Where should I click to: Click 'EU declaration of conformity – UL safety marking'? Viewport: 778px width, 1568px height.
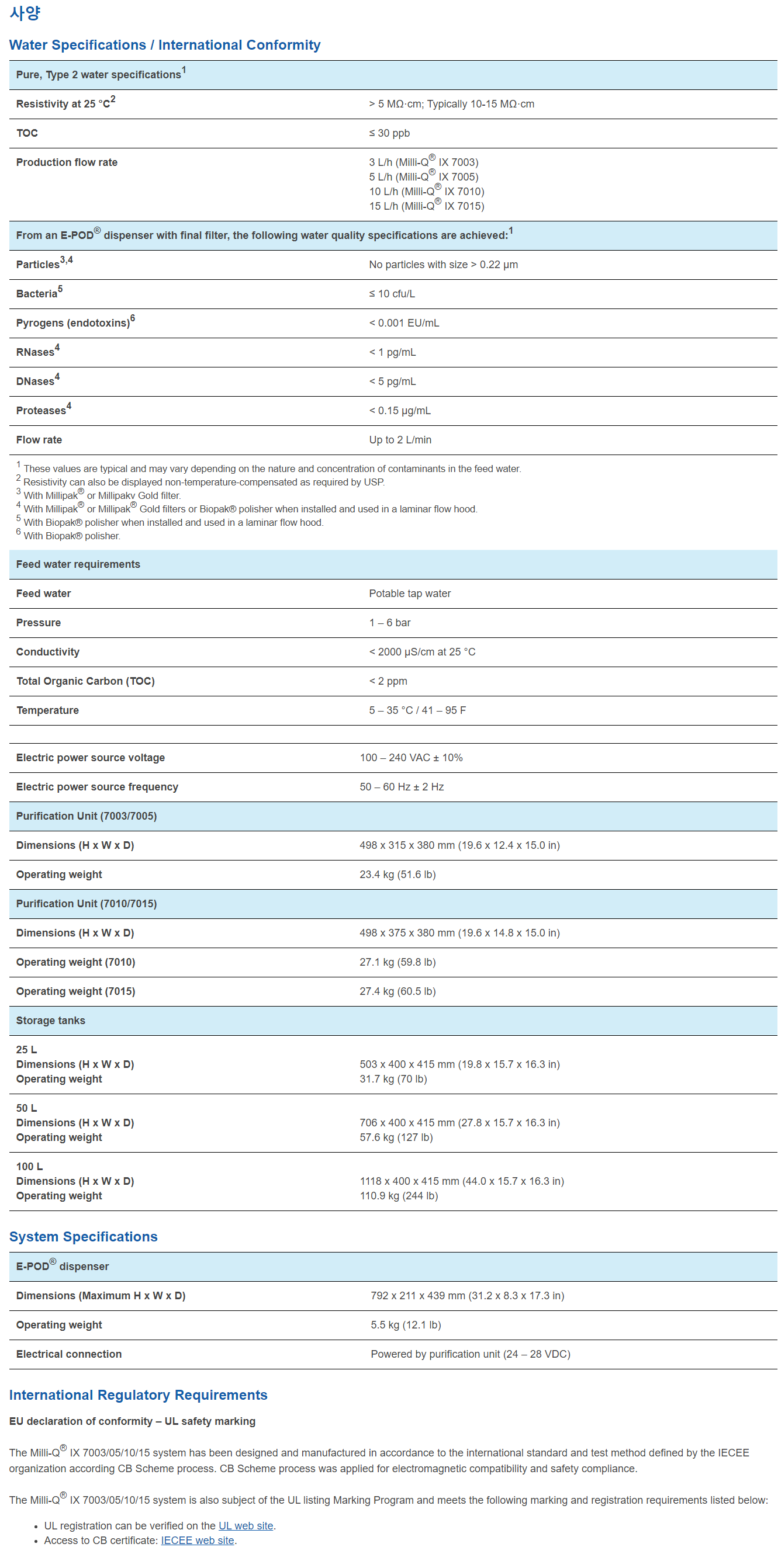pyautogui.click(x=132, y=1421)
